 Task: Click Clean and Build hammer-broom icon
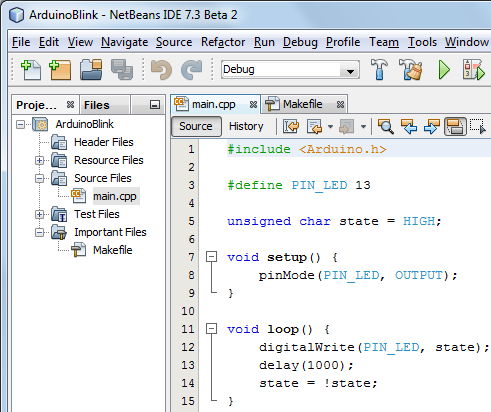[410, 70]
